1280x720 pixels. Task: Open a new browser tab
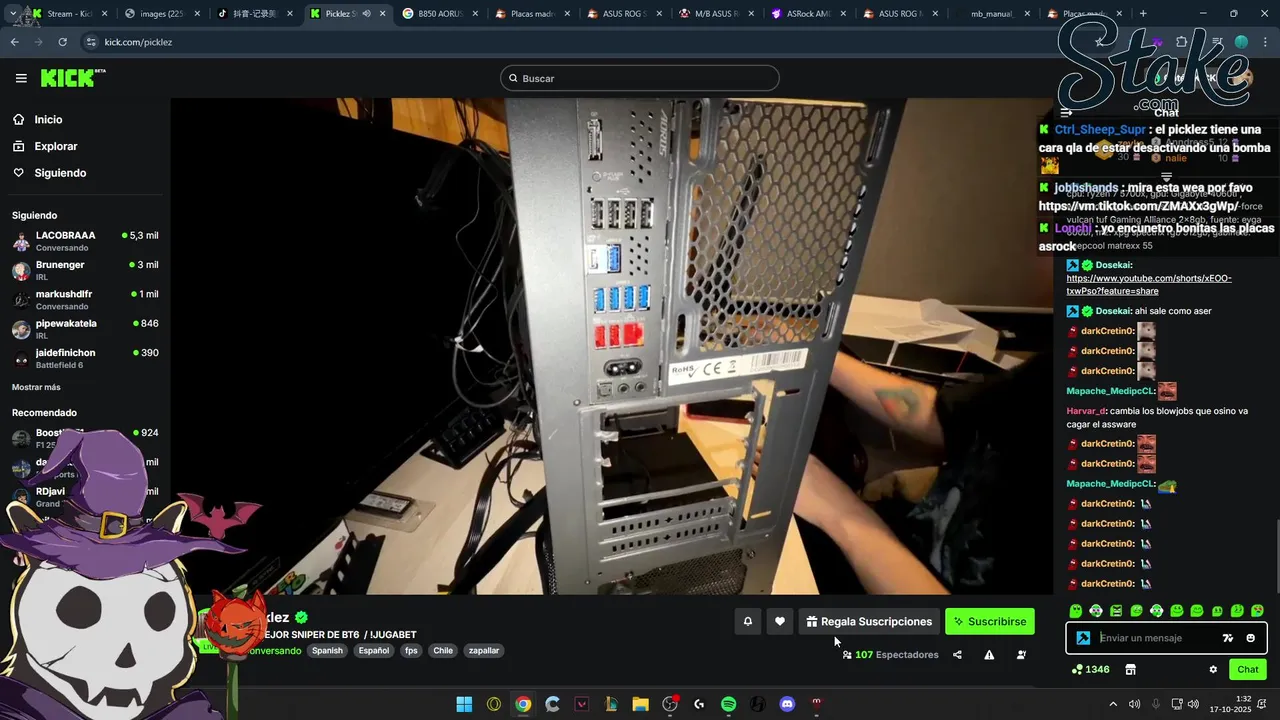pyautogui.click(x=1143, y=14)
